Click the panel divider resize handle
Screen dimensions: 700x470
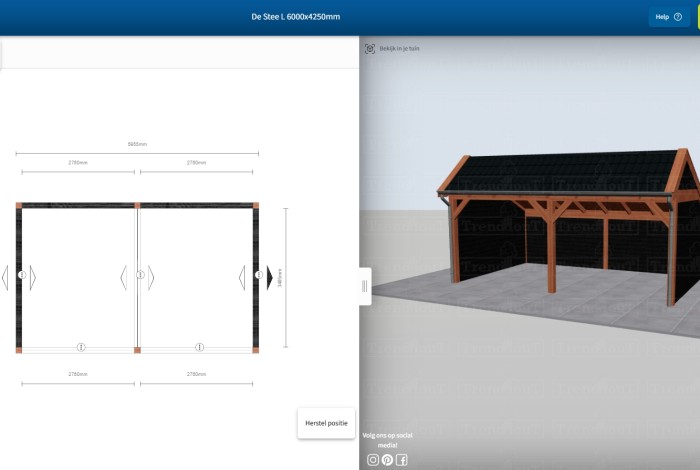pos(365,286)
